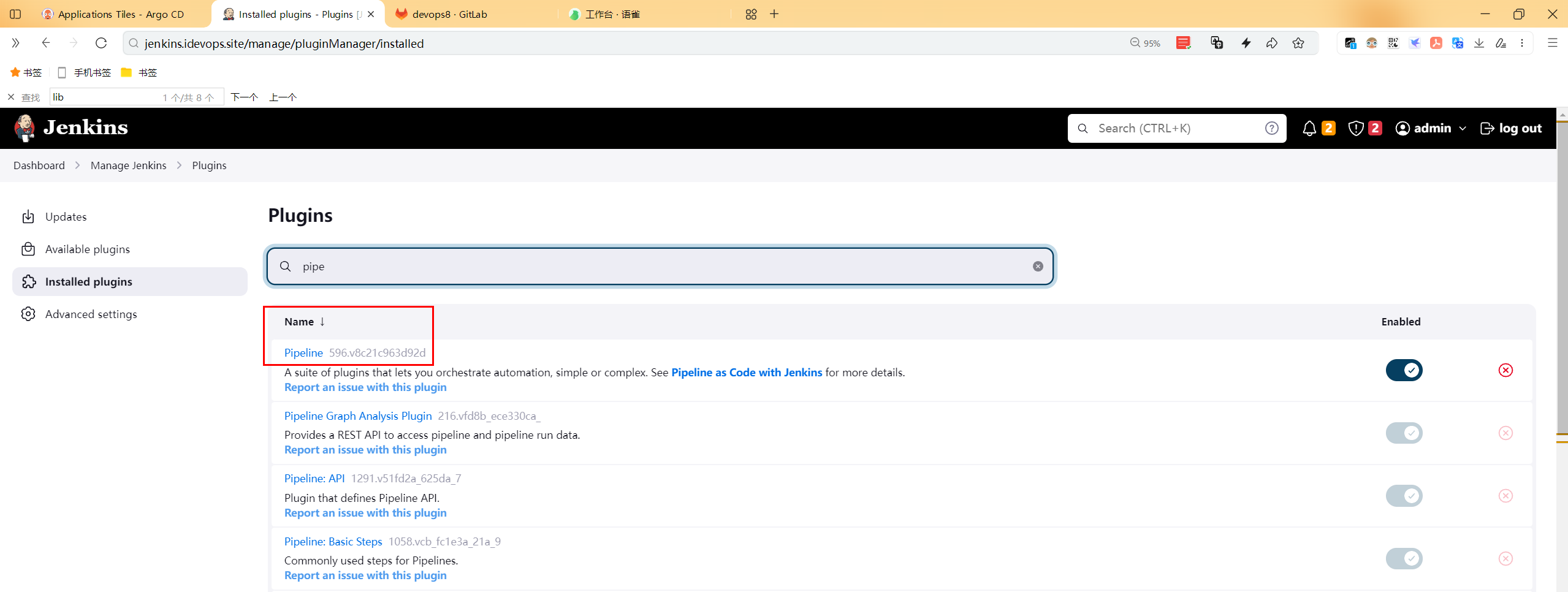The width and height of the screenshot is (1568, 592).
Task: Toggle the Pipeline: API enabled switch
Action: [1404, 496]
